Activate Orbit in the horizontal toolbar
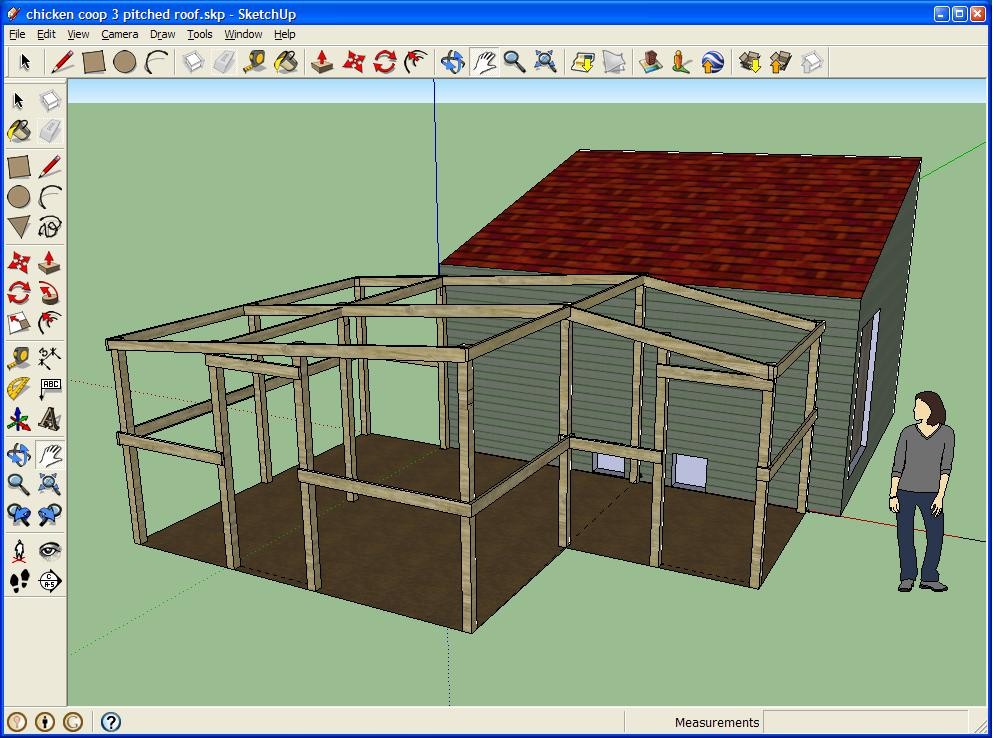The width and height of the screenshot is (996, 738). pyautogui.click(x=453, y=62)
